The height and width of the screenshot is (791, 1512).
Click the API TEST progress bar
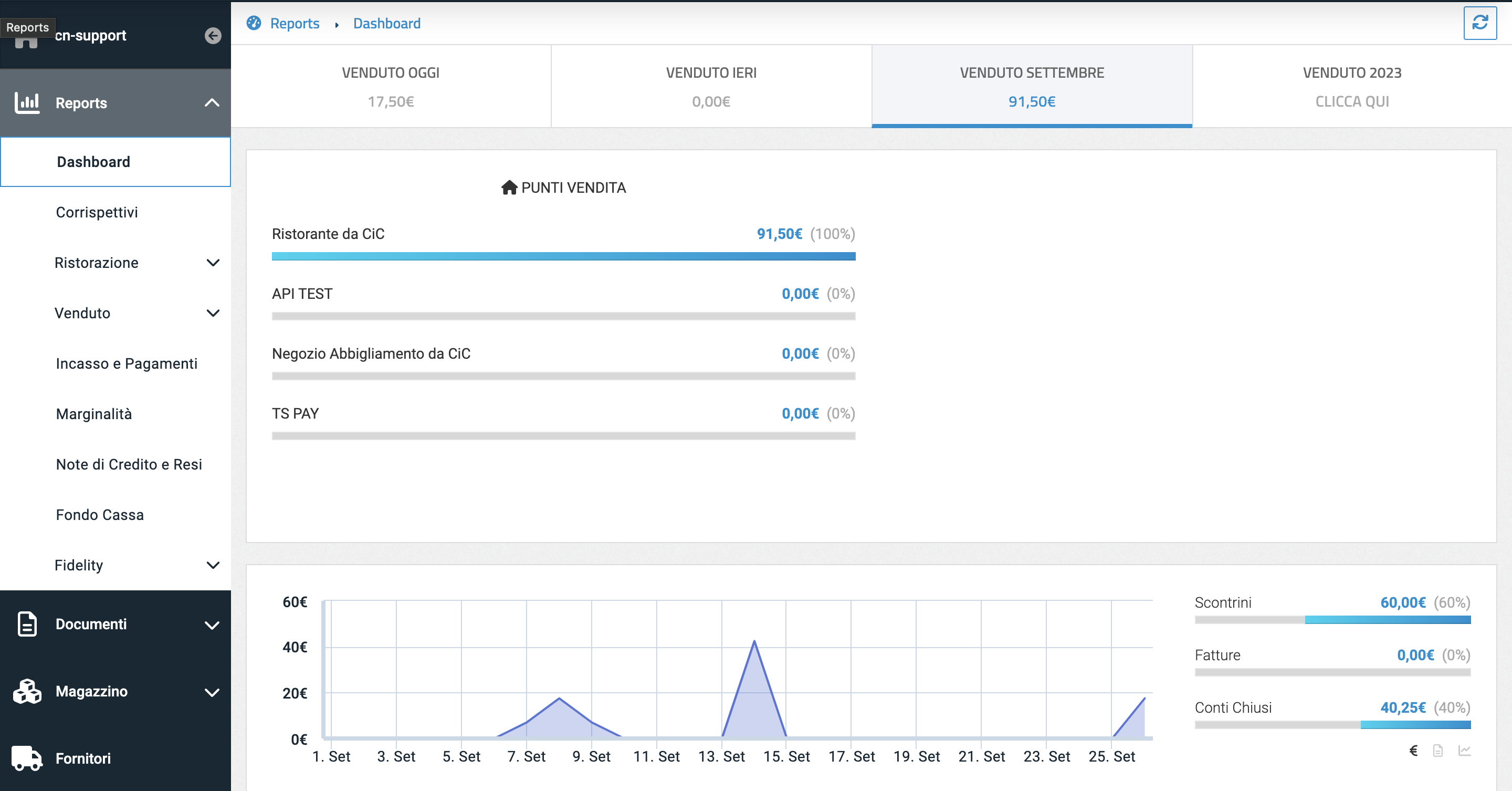(x=563, y=316)
